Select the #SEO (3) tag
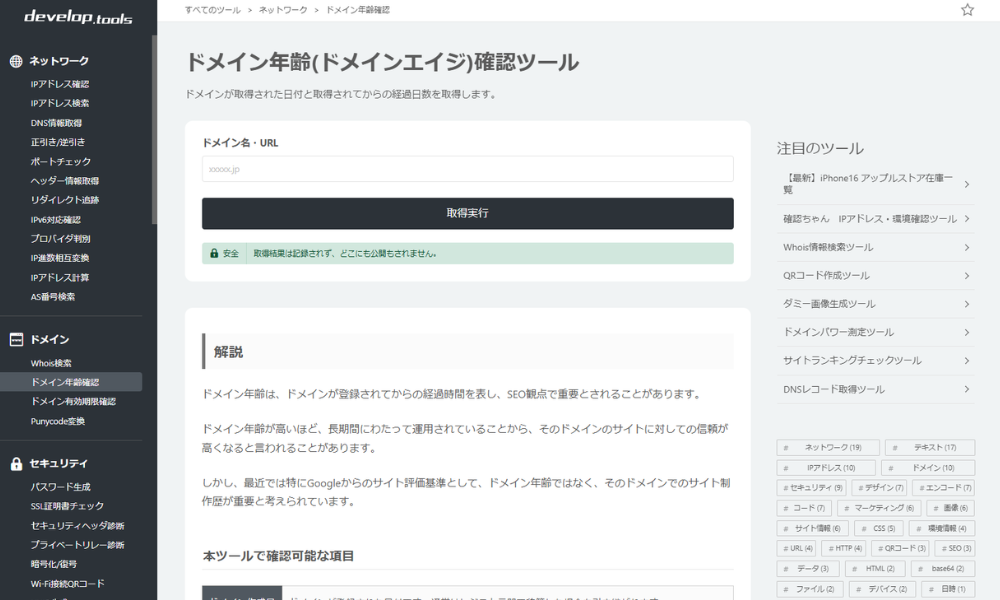This screenshot has height=600, width=1000. click(956, 548)
